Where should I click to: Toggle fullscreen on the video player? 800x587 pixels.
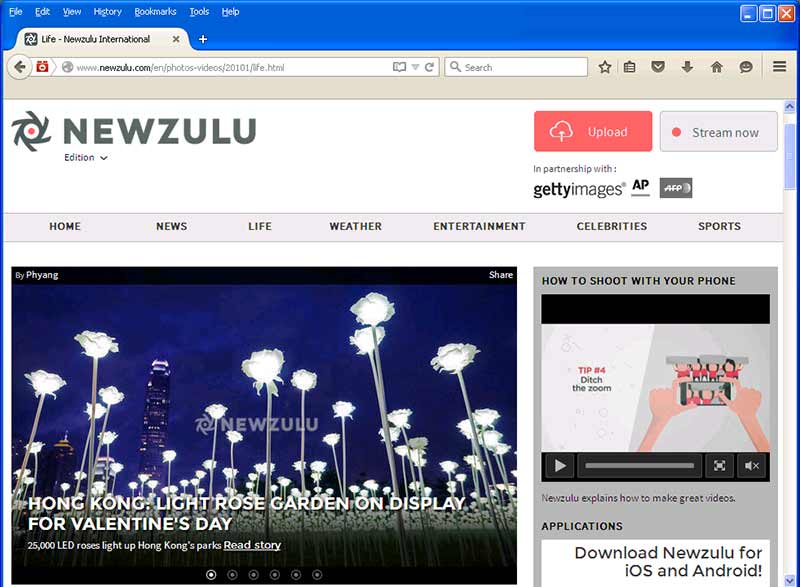point(719,466)
